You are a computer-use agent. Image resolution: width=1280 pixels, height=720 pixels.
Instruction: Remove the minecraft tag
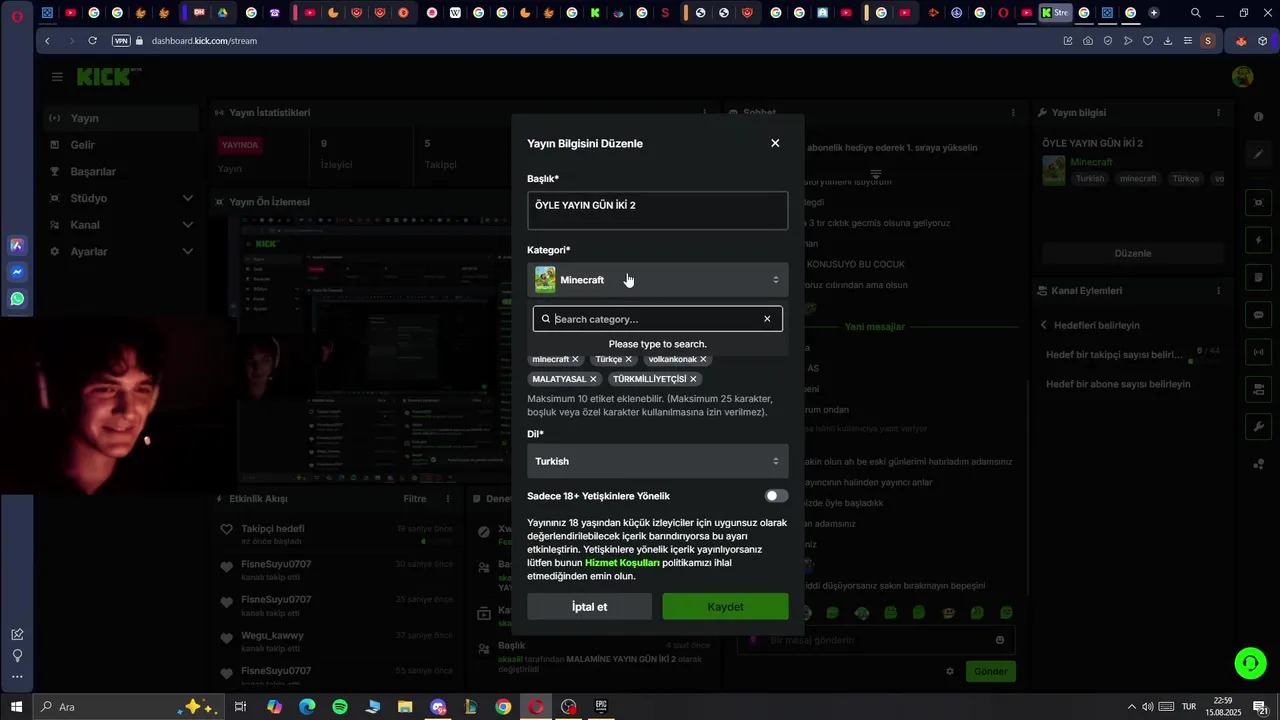click(575, 359)
